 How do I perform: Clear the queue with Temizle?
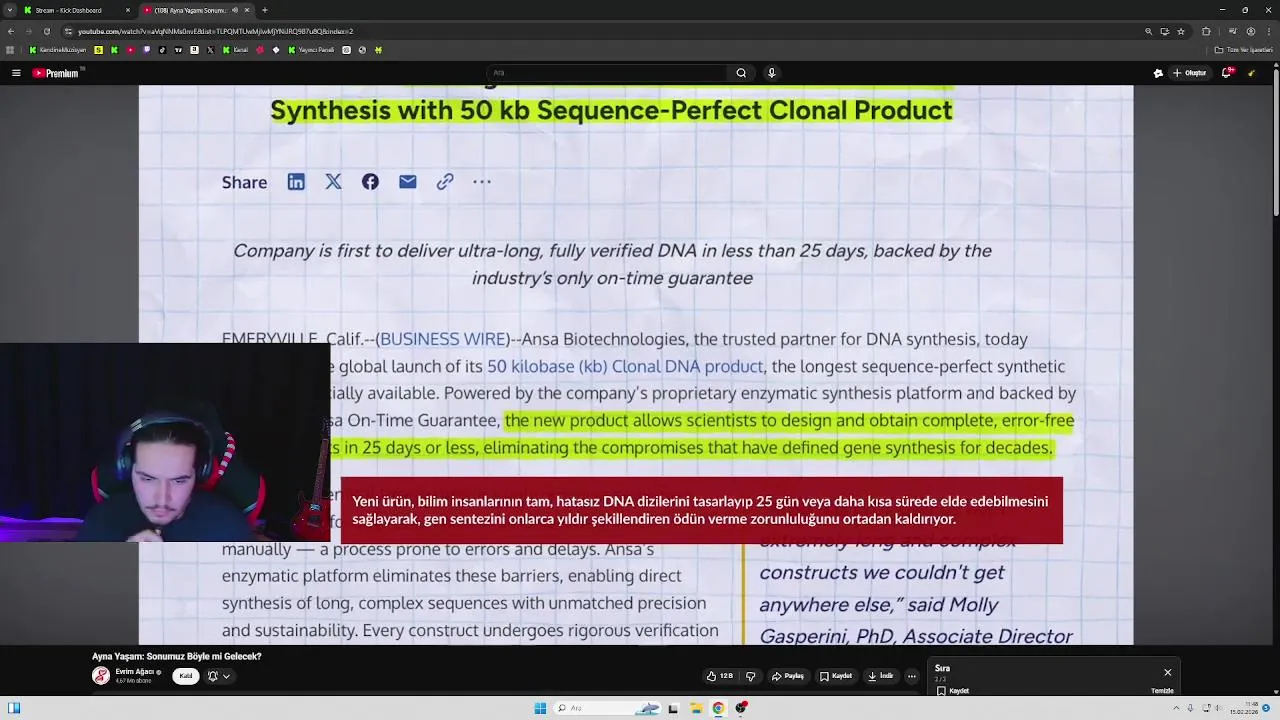point(1162,690)
